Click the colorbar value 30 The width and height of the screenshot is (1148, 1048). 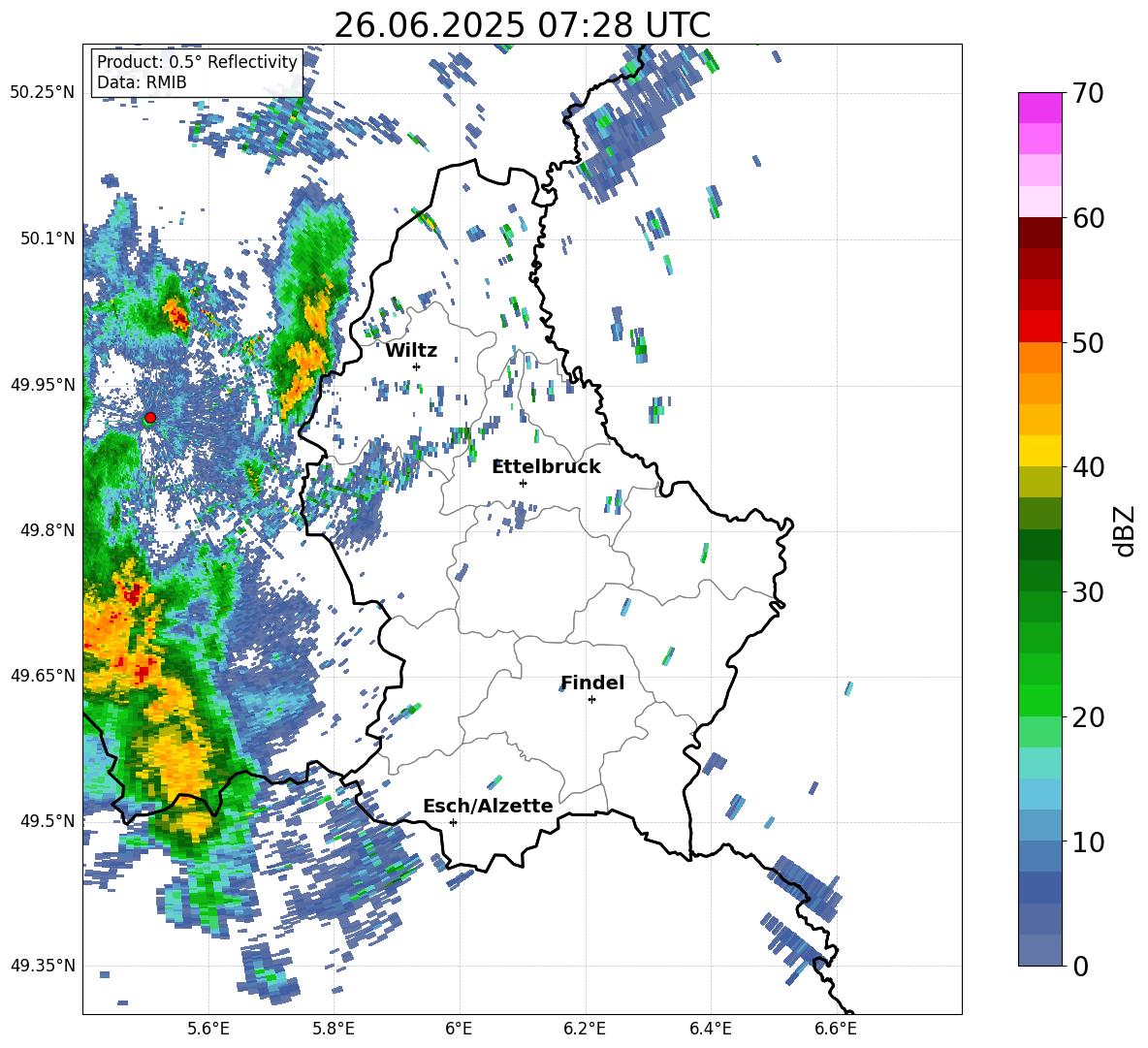point(1088,592)
